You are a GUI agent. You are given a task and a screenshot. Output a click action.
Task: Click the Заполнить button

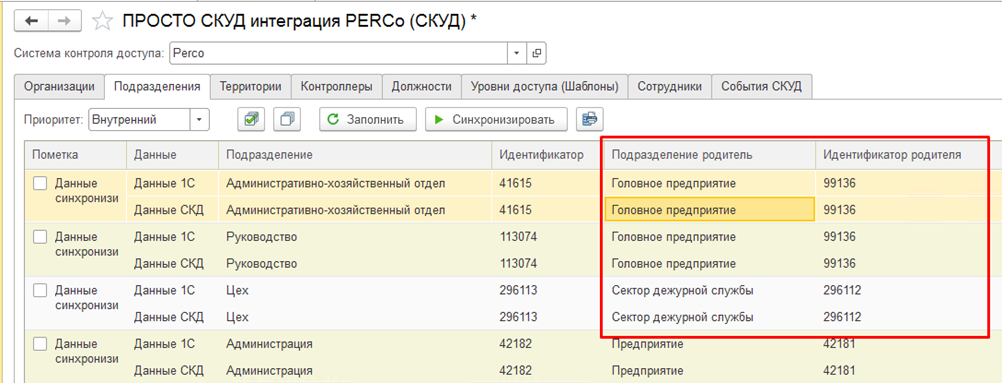[368, 120]
